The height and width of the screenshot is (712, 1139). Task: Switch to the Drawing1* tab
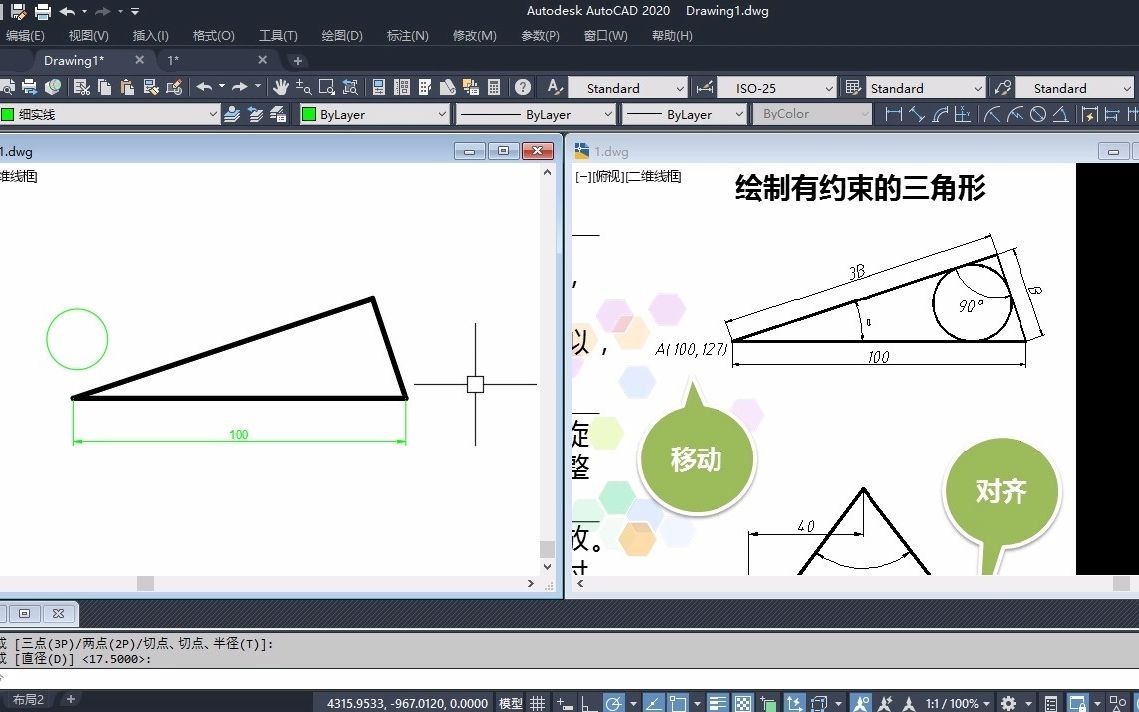(x=75, y=60)
